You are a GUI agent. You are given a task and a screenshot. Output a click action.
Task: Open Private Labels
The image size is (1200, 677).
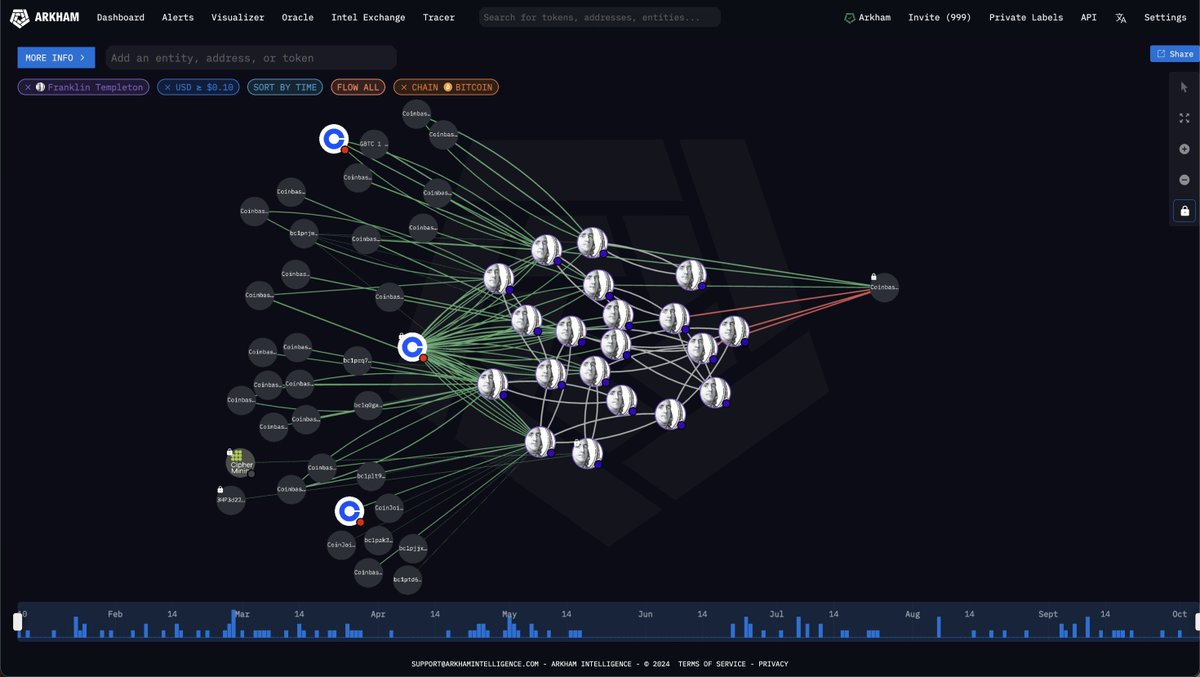1025,17
